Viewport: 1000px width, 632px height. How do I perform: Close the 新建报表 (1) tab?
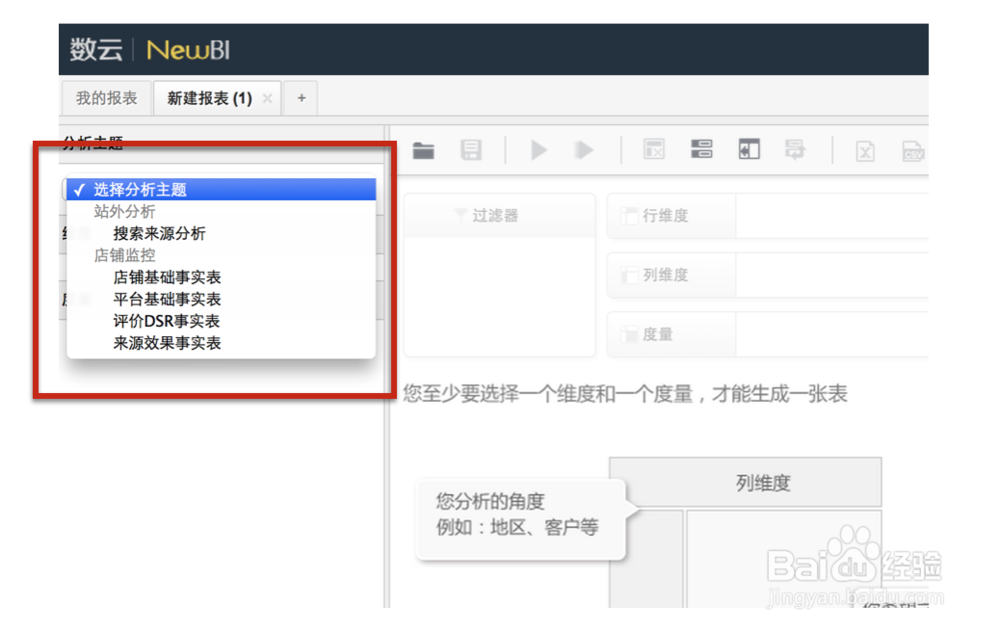[267, 98]
